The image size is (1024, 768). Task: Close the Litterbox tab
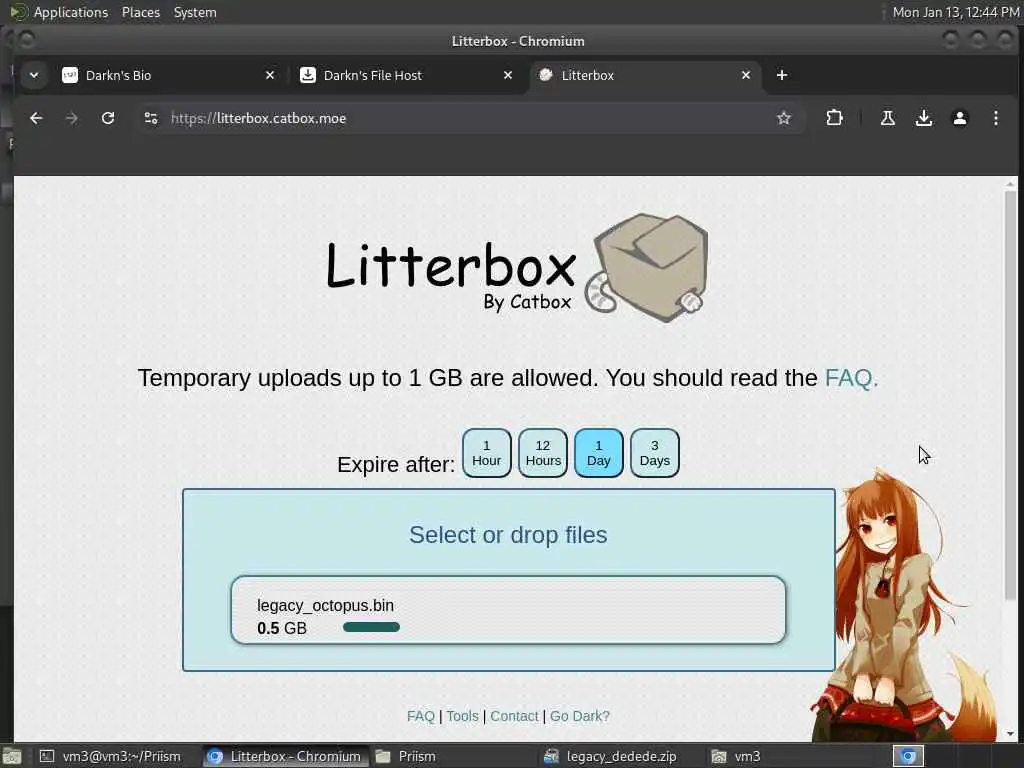click(746, 75)
